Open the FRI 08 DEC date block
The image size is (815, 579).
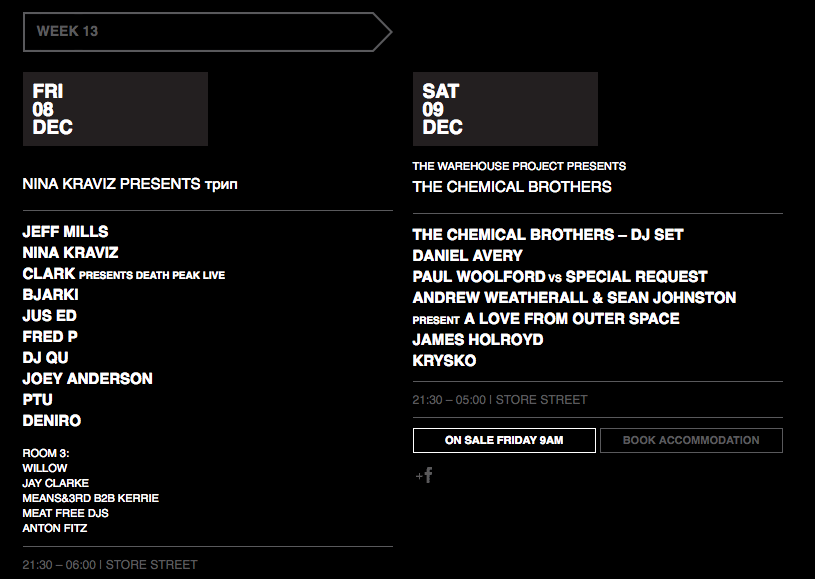[x=115, y=109]
